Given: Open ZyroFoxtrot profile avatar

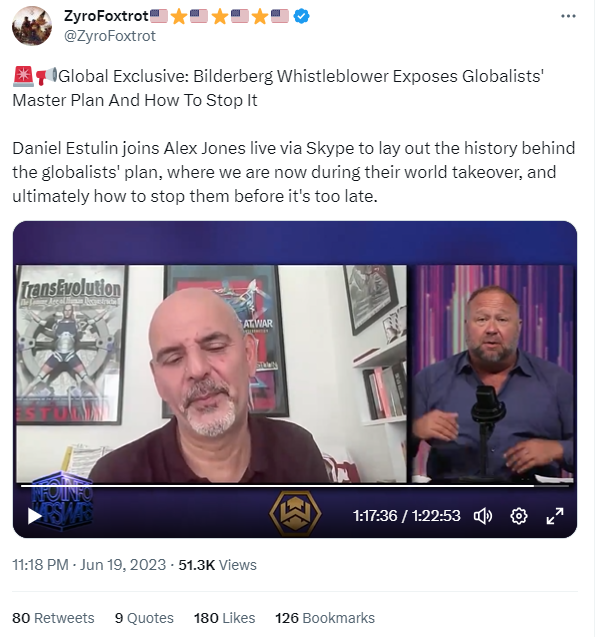Looking at the screenshot, I should [x=32, y=25].
